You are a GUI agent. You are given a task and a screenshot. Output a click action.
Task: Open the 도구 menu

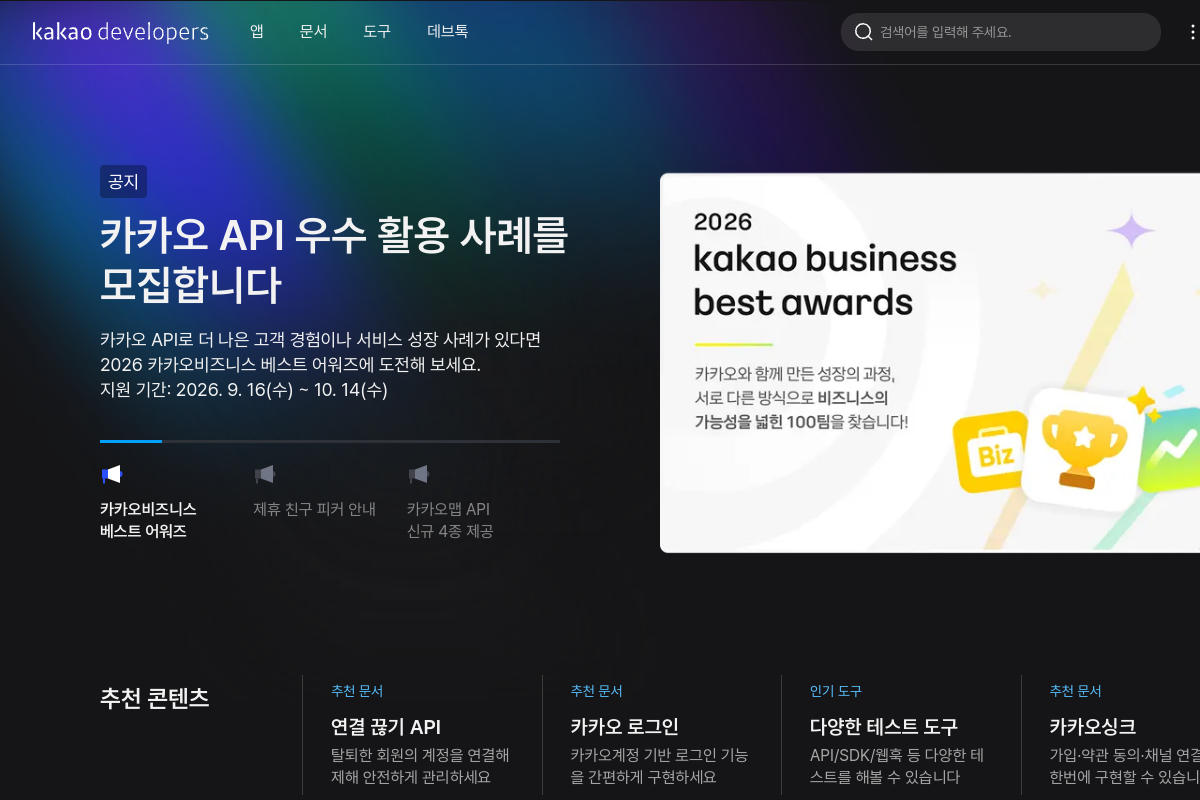click(x=377, y=31)
